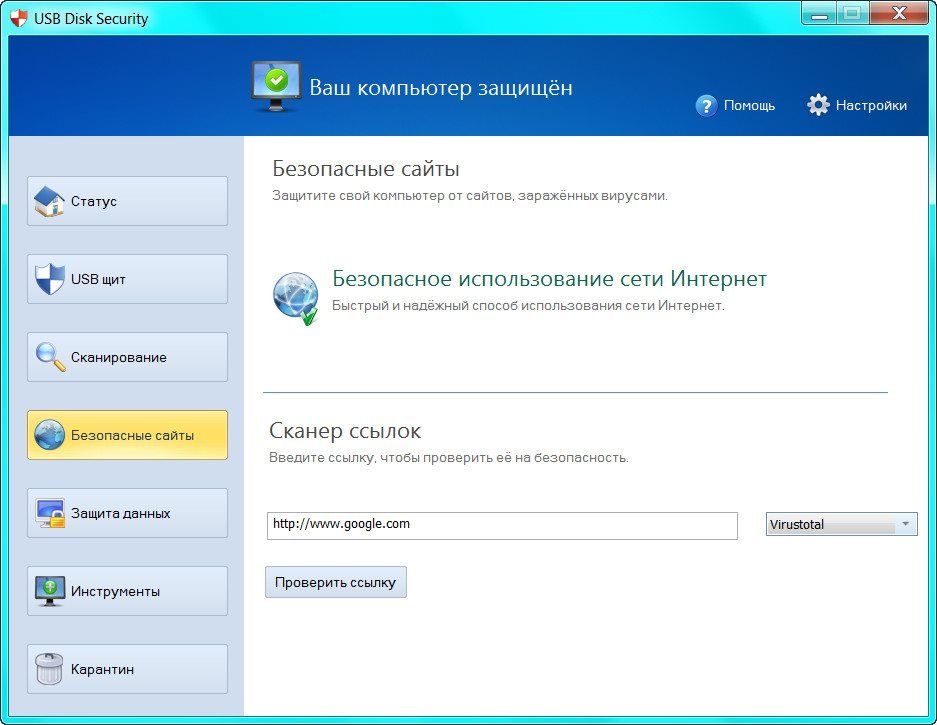Go to Защита данных section

127,513
